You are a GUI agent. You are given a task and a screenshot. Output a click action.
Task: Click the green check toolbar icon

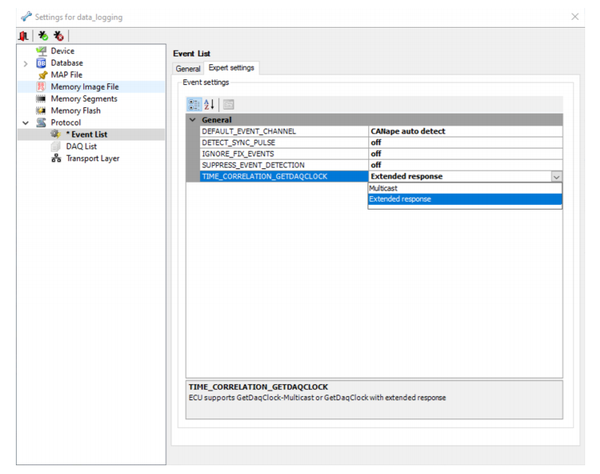tap(42, 35)
